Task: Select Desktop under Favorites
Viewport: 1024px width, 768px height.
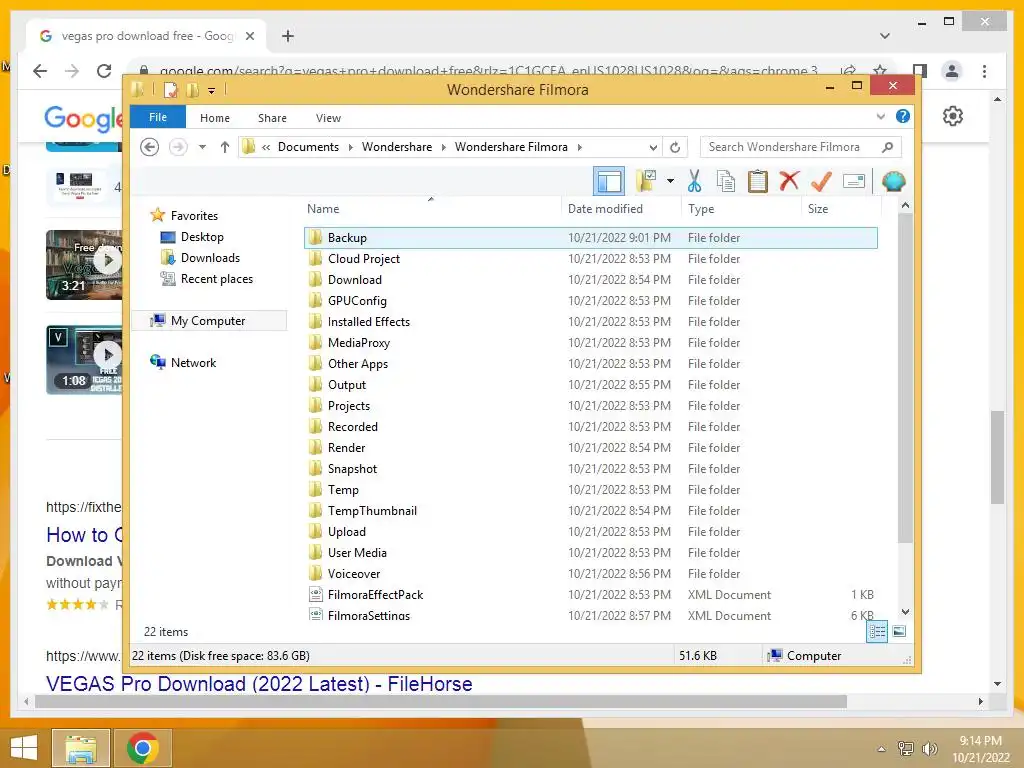Action: click(x=202, y=237)
